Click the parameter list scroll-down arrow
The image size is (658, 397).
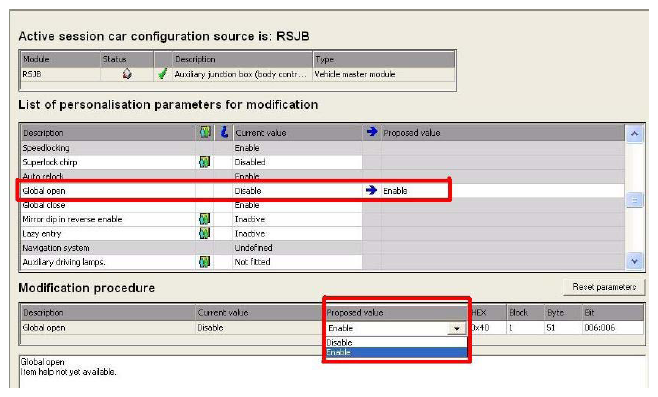tap(634, 261)
